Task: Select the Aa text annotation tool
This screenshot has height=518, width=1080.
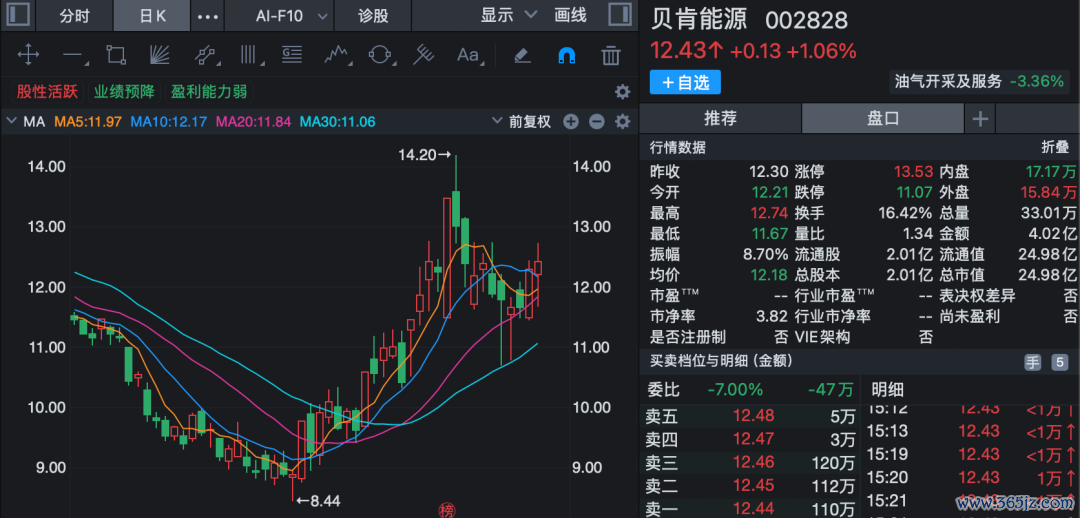Action: point(469,55)
